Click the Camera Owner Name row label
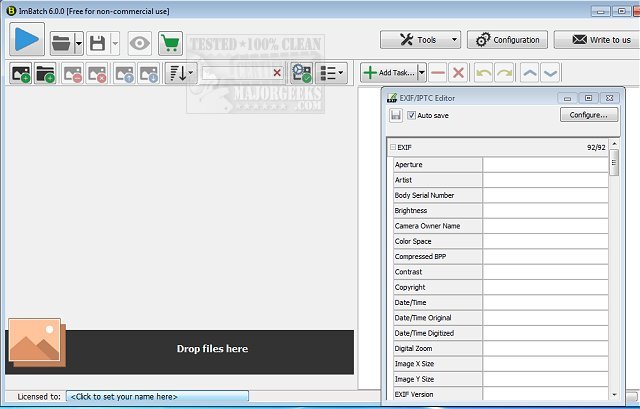 438,226
